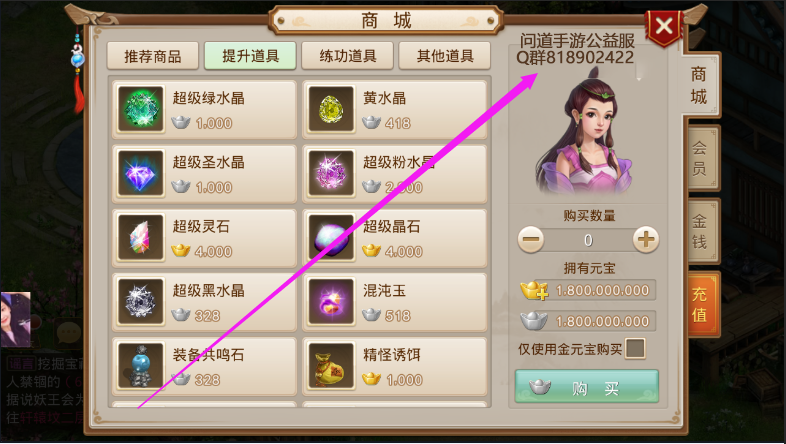Decrease purchase quantity with minus button
The image size is (786, 444).
(530, 240)
